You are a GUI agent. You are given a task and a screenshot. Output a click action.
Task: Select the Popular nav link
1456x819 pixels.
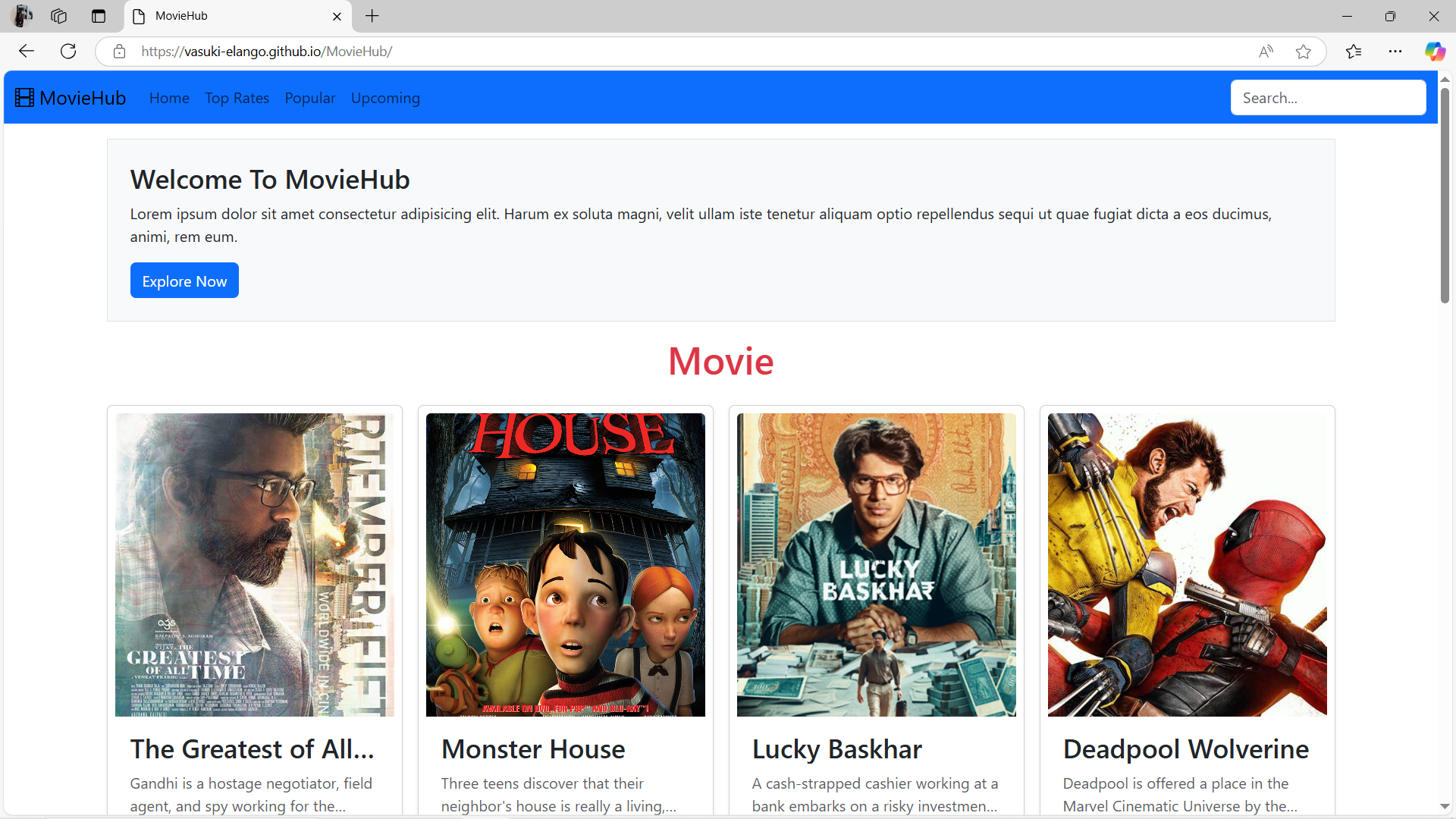[310, 98]
